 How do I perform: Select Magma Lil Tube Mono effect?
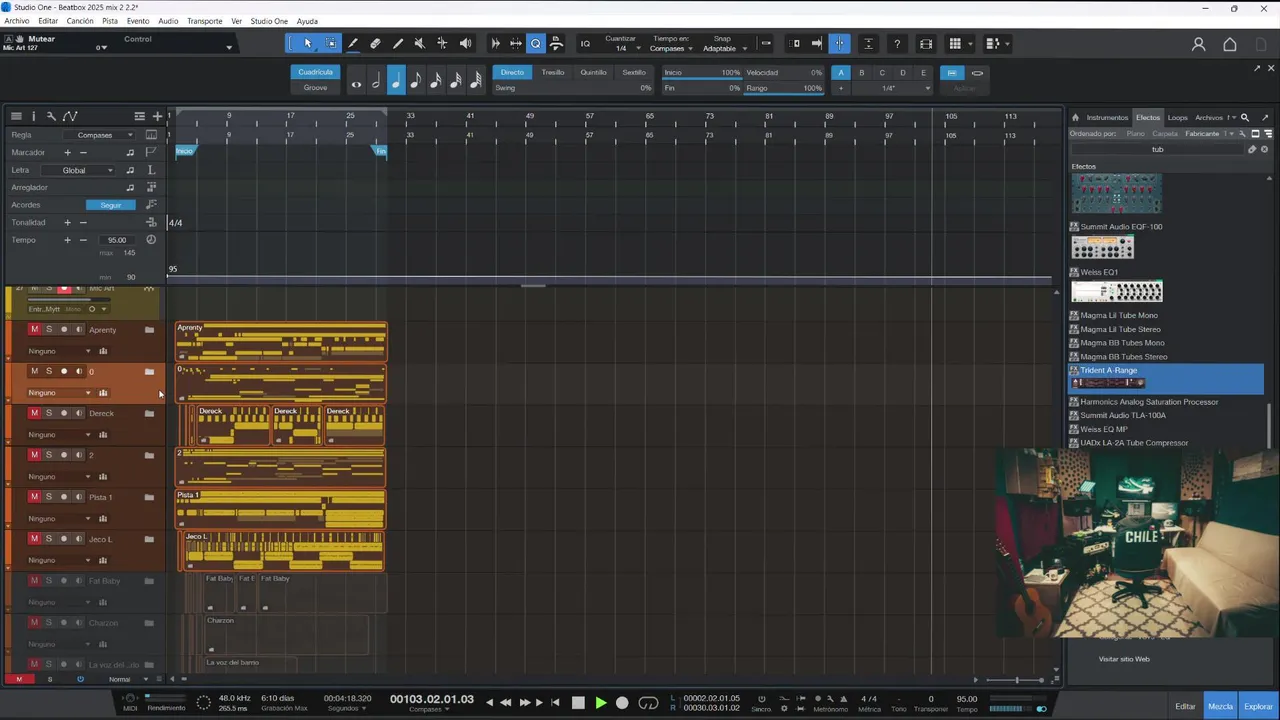point(1119,315)
